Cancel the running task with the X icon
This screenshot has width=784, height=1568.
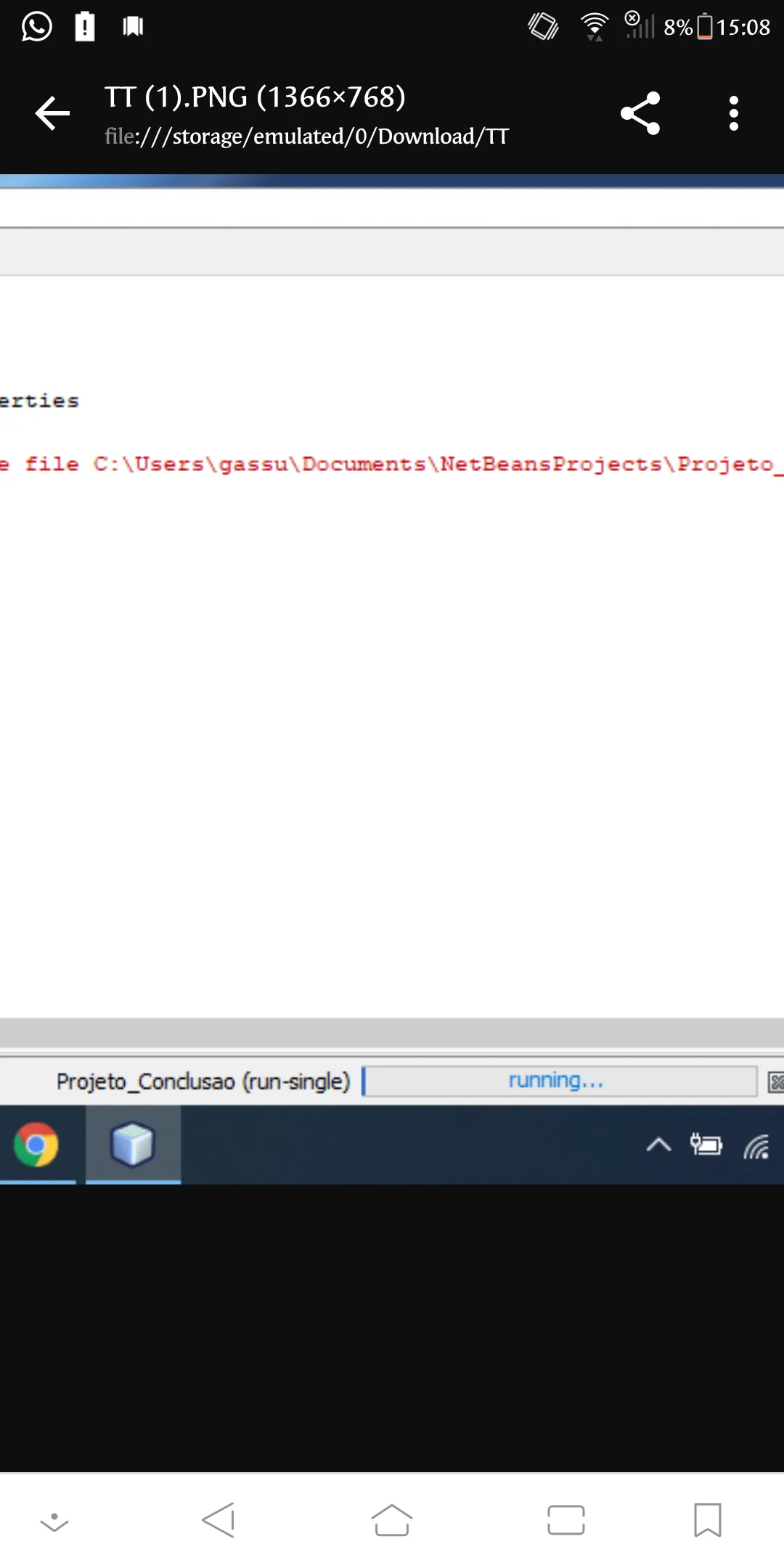[776, 1082]
